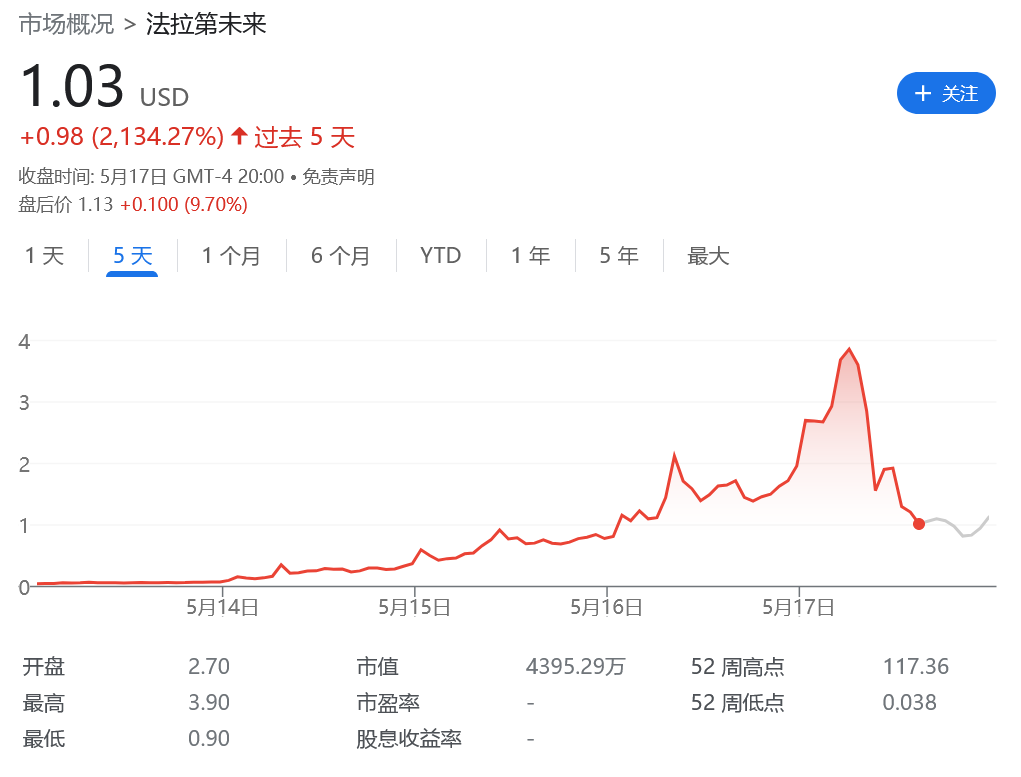Click the 5月17日 date label on axis
The image size is (1021, 777).
[799, 608]
